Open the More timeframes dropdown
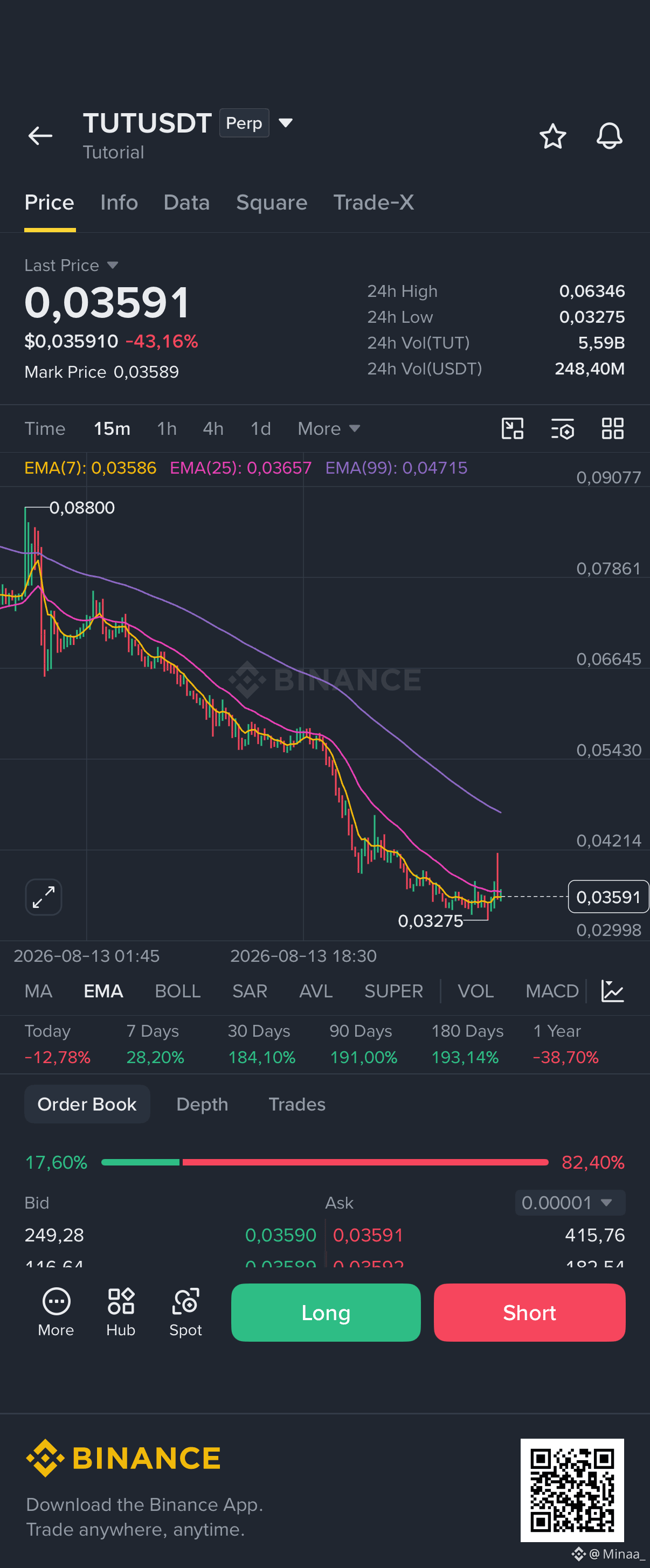Screen dimensions: 650x1568 pos(329,428)
